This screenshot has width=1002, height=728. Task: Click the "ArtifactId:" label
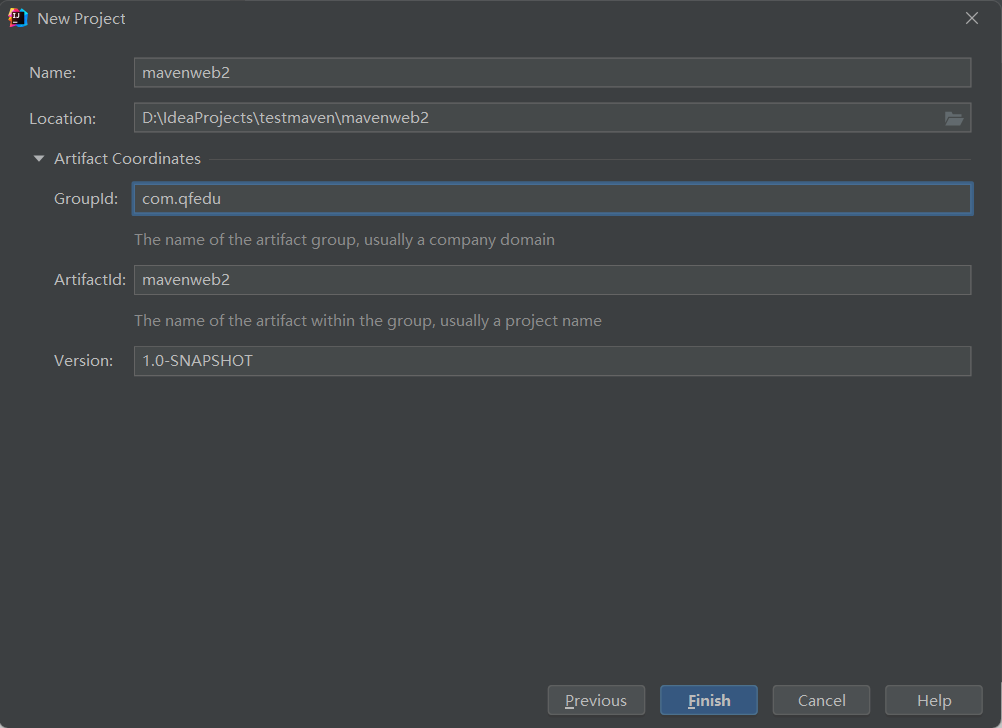[x=90, y=280]
